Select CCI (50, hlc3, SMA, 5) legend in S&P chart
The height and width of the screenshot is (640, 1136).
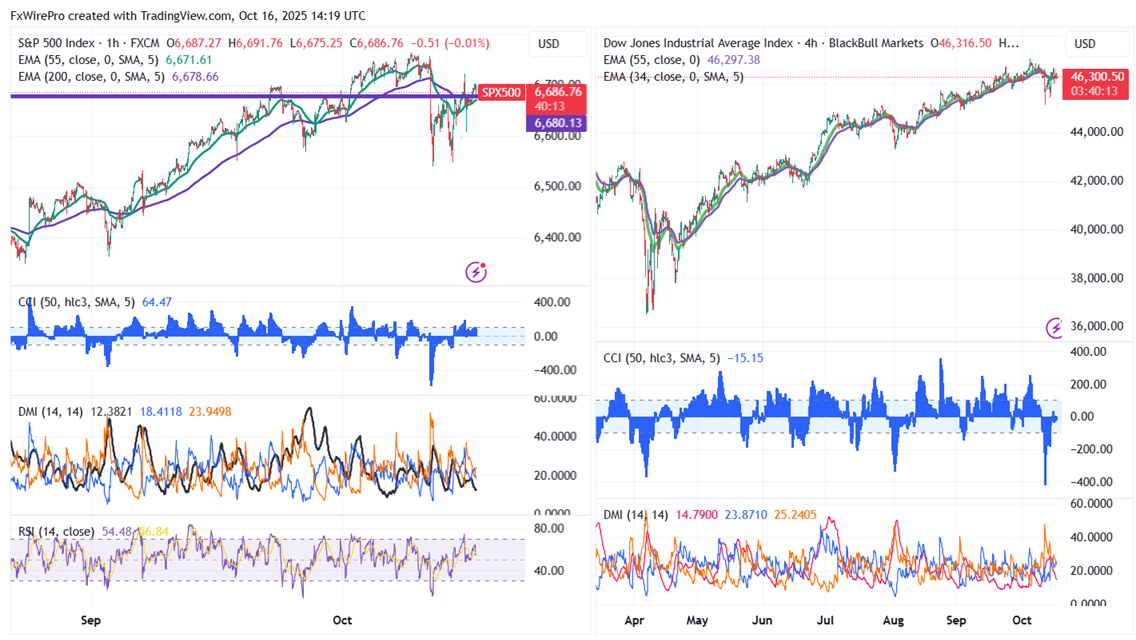tap(77, 302)
